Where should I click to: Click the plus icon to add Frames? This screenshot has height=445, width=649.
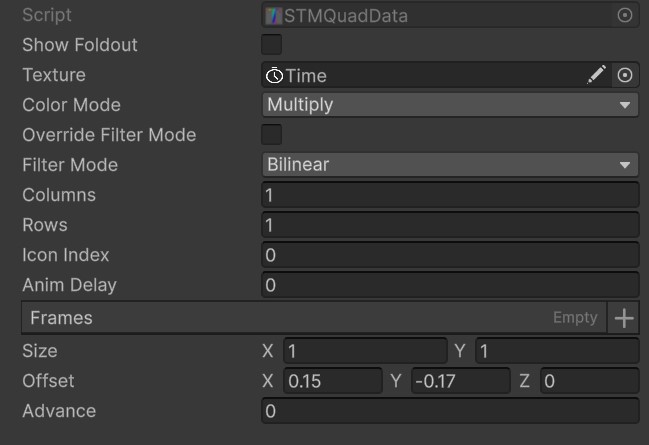click(624, 318)
